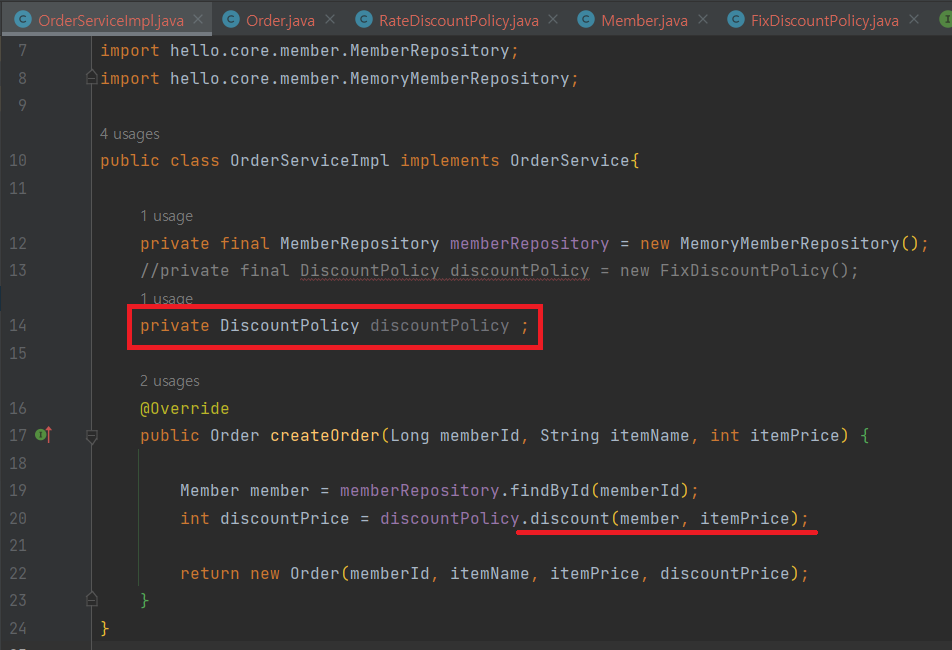Open the RateDiscountPolicy.java tab
The image size is (952, 650).
pyautogui.click(x=458, y=21)
